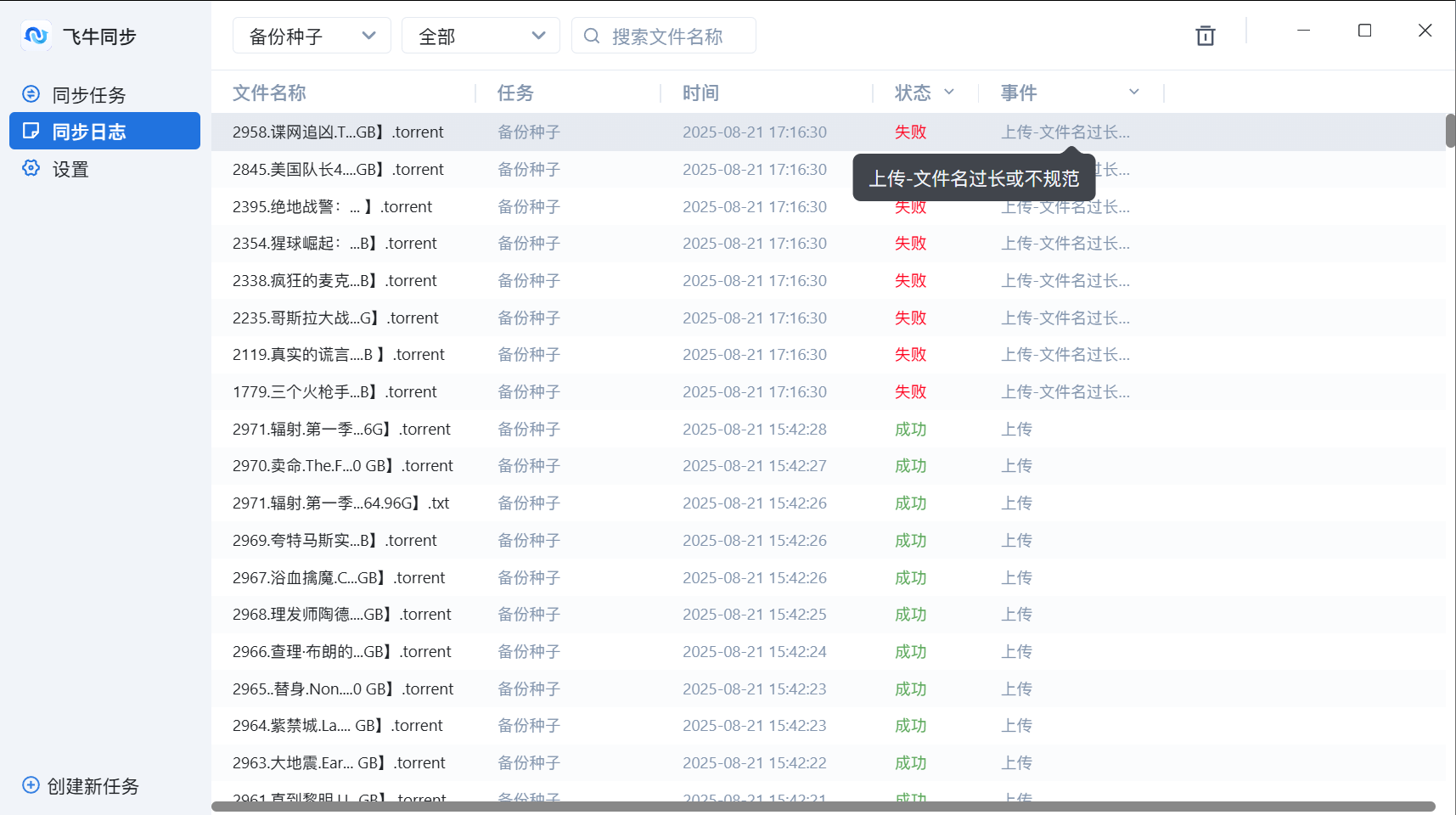Focus the 搜索文件名称 search field

[664, 36]
